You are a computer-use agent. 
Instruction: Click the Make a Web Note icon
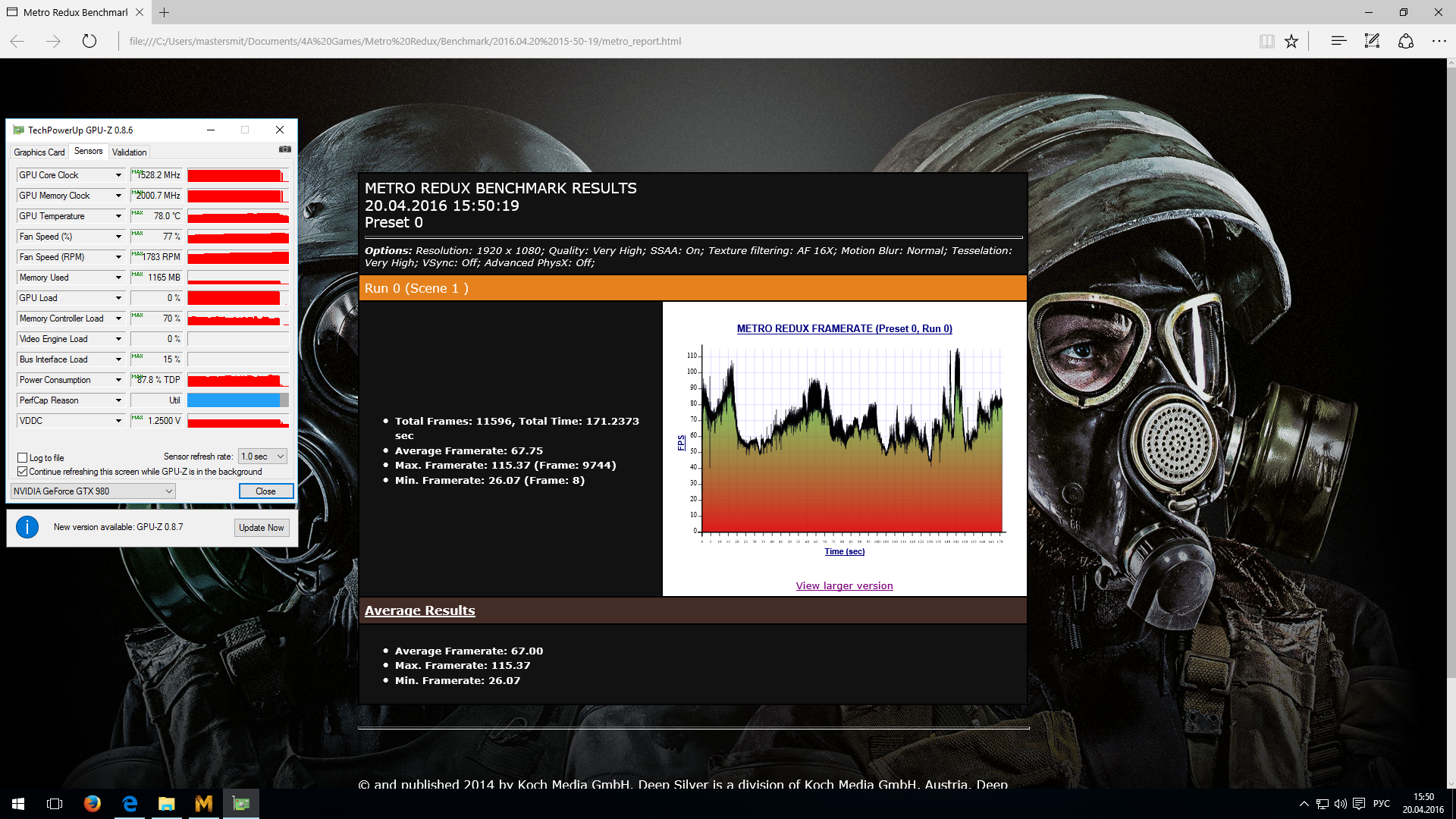pyautogui.click(x=1372, y=41)
